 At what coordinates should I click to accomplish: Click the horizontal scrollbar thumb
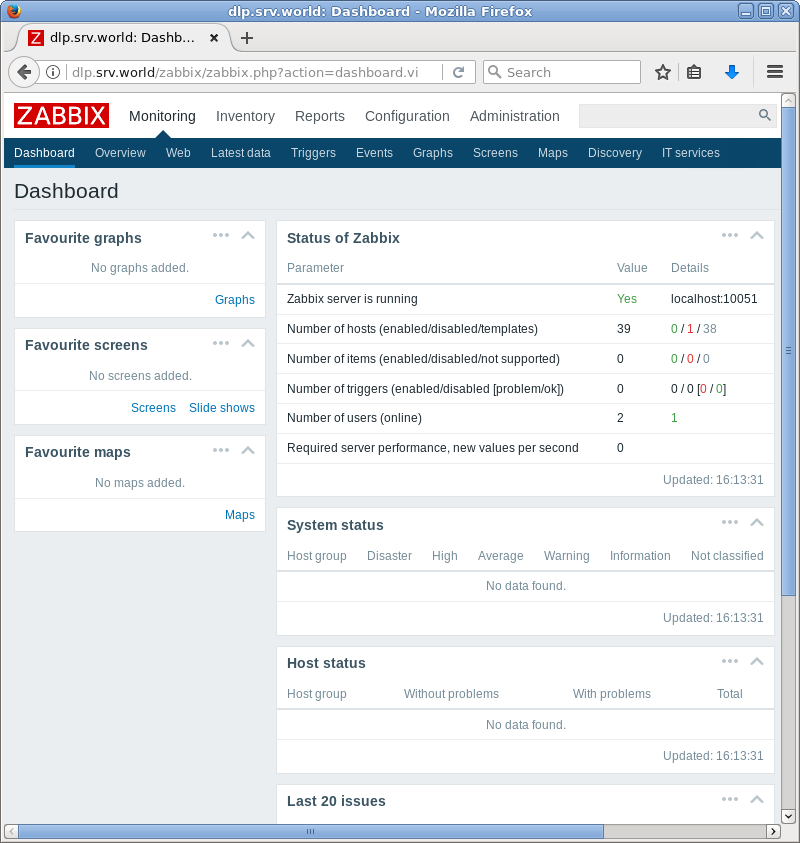[310, 831]
